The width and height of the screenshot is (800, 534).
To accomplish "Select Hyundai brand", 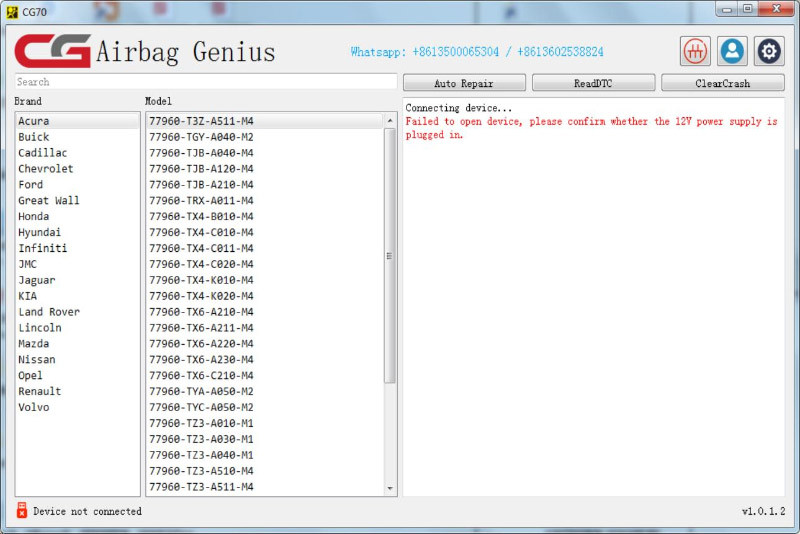I will coord(78,232).
